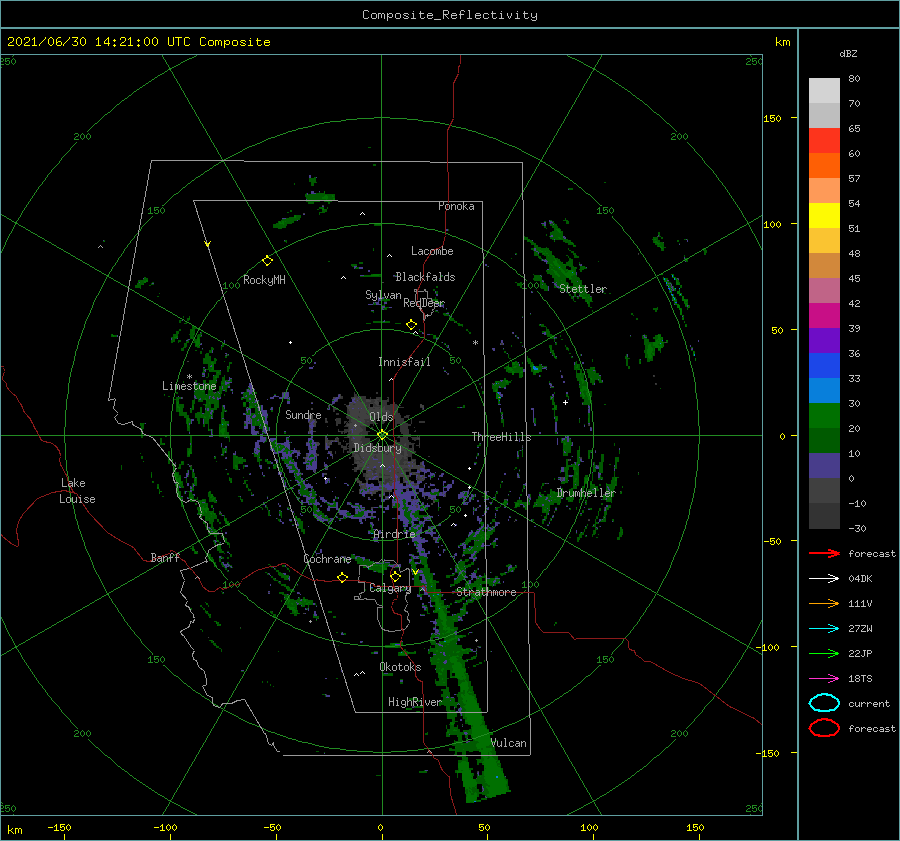This screenshot has height=841, width=900.
Task: Click the white 04DK arrow legend icon
Action: pos(824,579)
